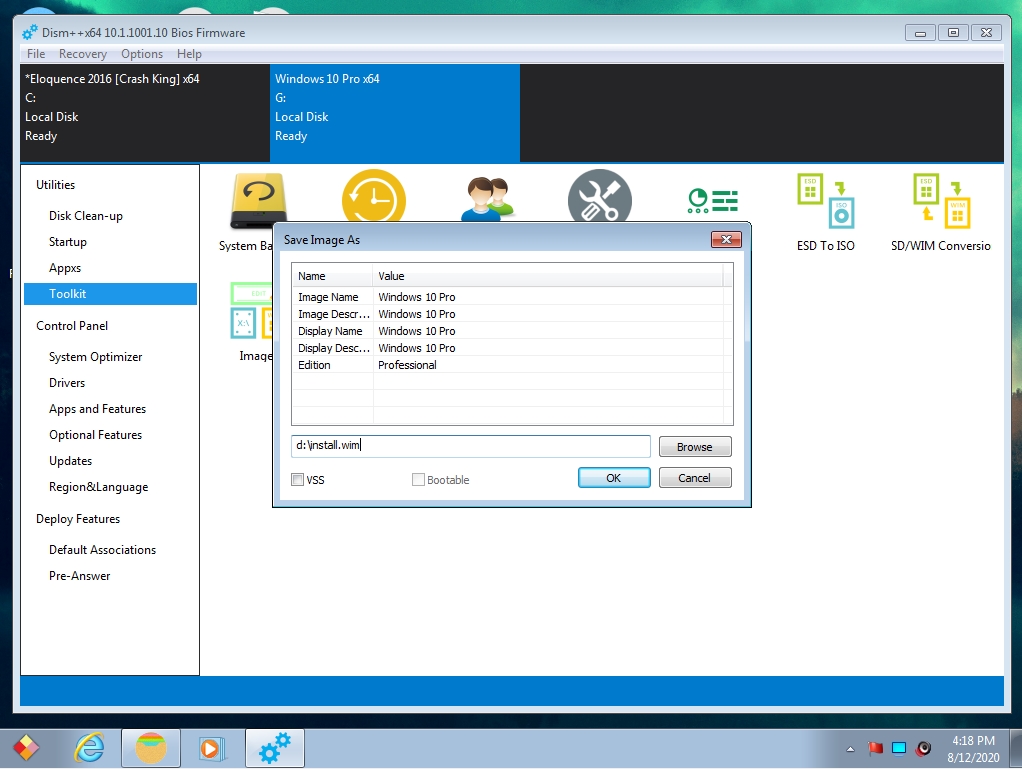The image size is (1022, 769).
Task: Open the Recovery menu
Action: [82, 53]
